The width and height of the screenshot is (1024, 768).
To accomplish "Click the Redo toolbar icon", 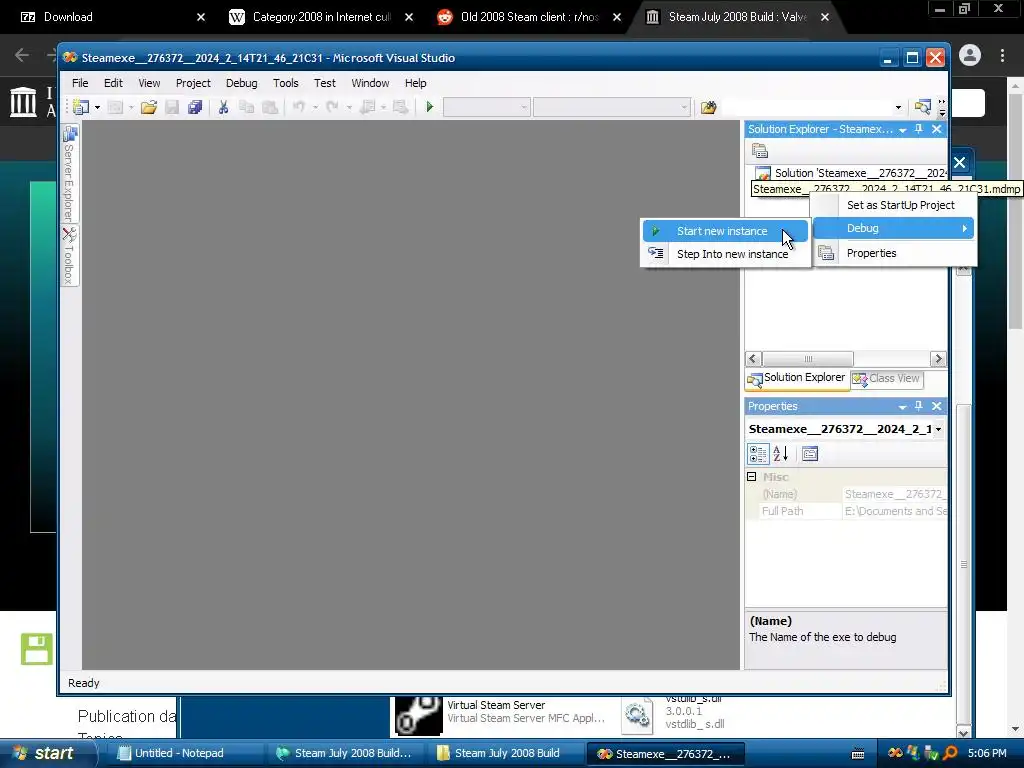I will pyautogui.click(x=332, y=107).
